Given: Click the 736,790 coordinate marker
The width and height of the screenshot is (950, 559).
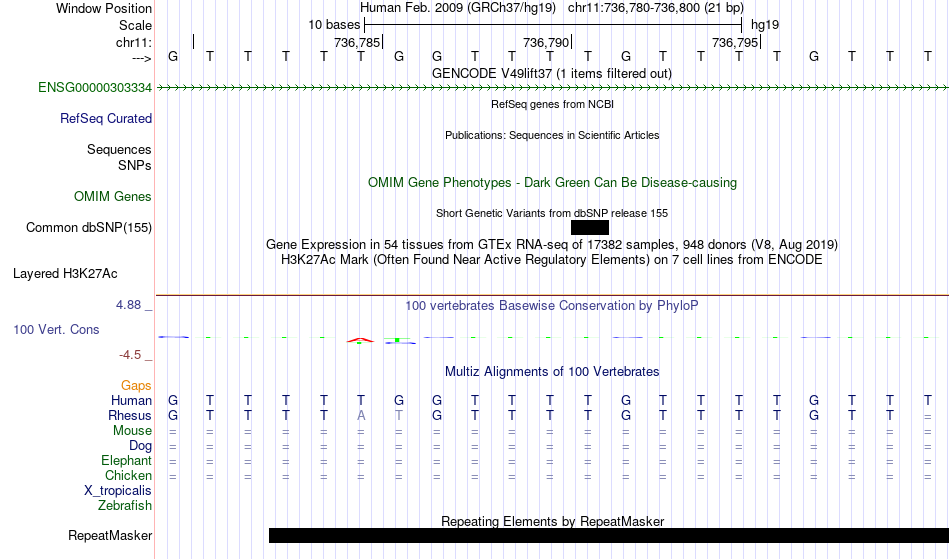Looking at the screenshot, I should click(546, 42).
